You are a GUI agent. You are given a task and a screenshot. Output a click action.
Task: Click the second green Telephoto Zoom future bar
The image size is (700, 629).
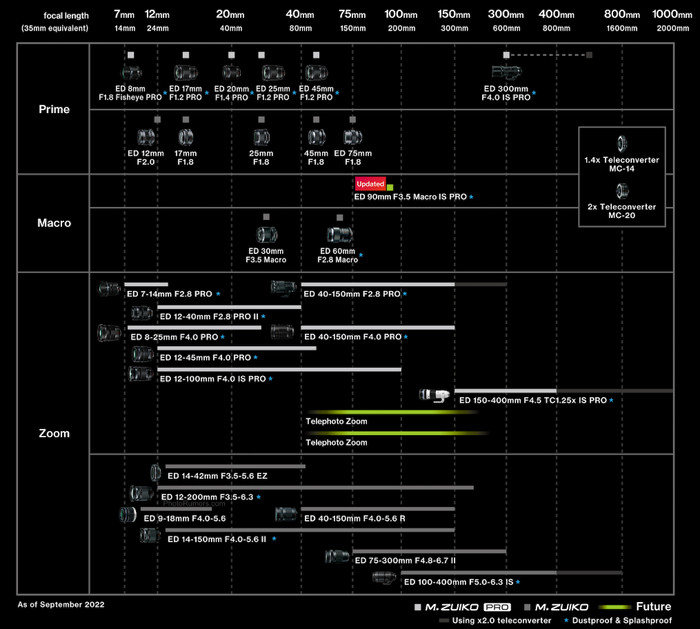[x=397, y=433]
